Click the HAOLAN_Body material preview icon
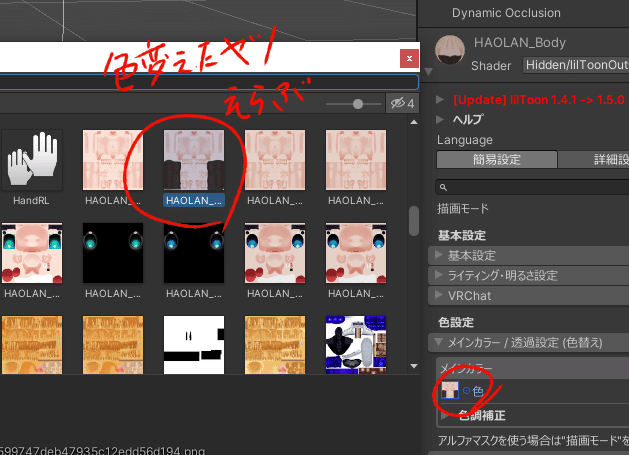This screenshot has height=455, width=629. (x=450, y=50)
